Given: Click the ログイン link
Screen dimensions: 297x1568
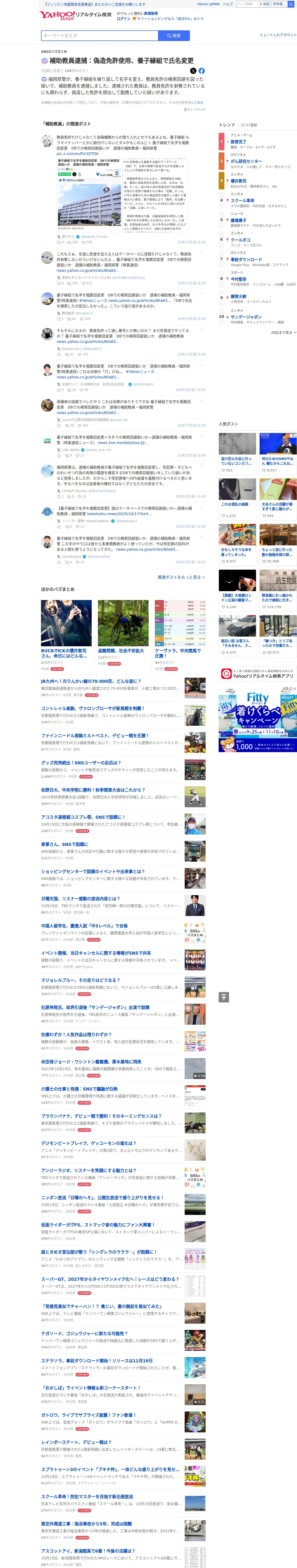Looking at the screenshot, I should pyautogui.click(x=123, y=19).
